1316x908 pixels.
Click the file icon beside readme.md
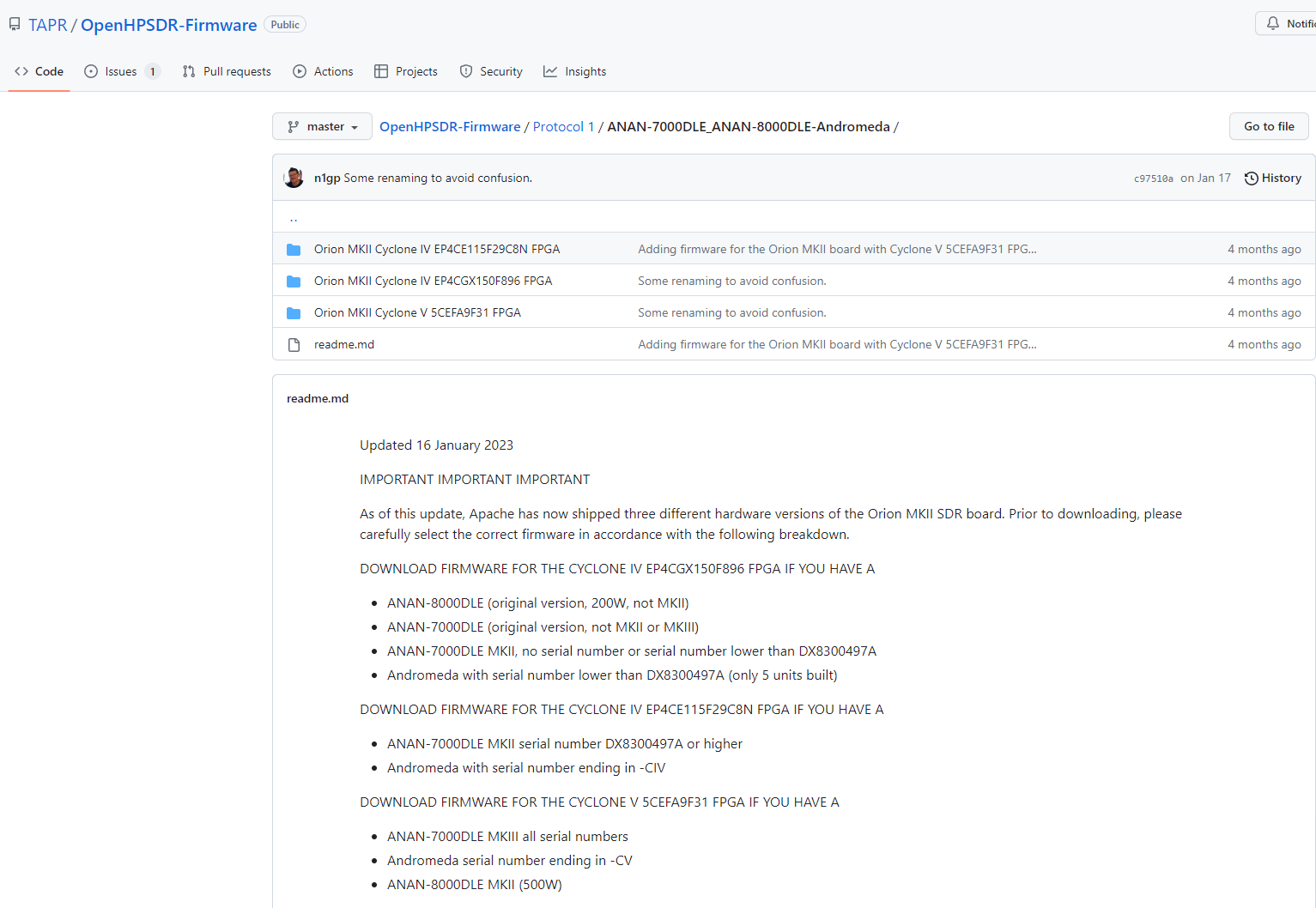tap(294, 345)
